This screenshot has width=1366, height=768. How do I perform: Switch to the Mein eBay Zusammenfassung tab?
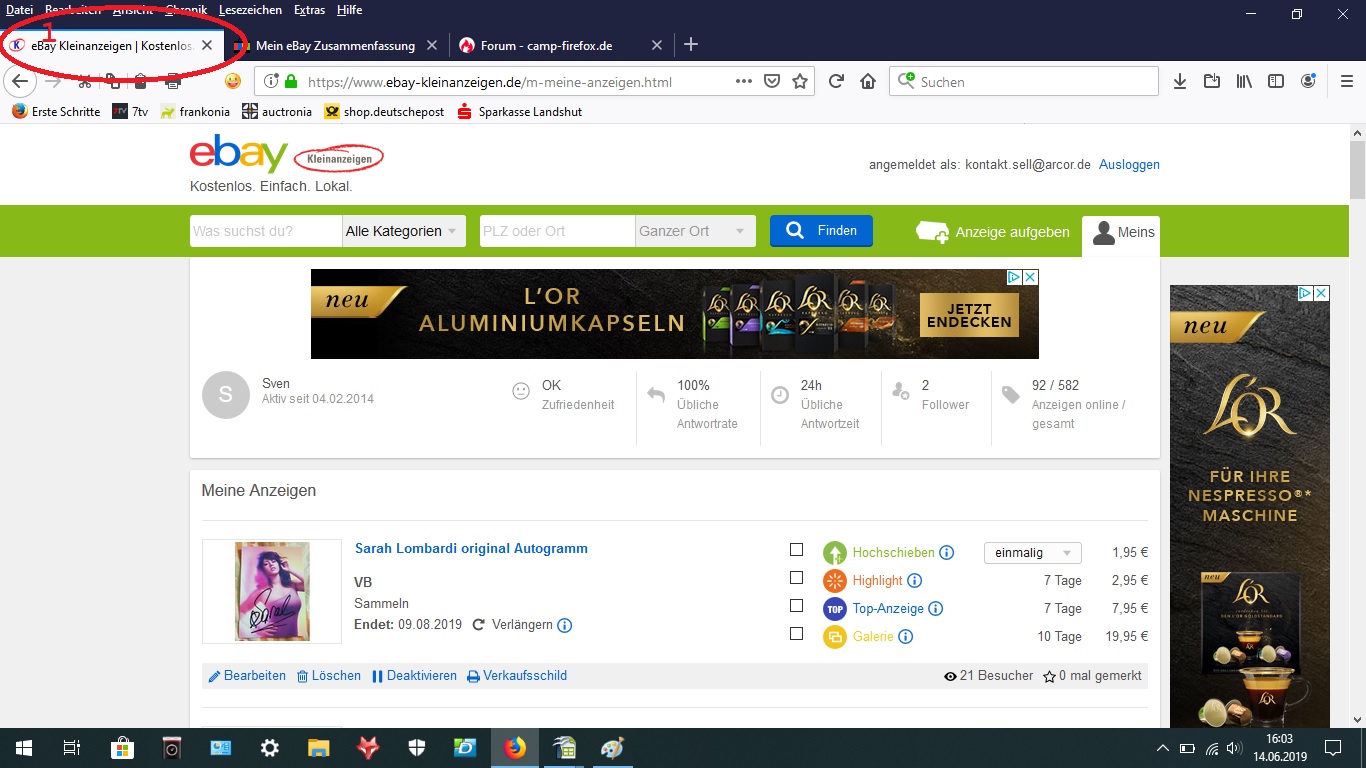[x=335, y=45]
